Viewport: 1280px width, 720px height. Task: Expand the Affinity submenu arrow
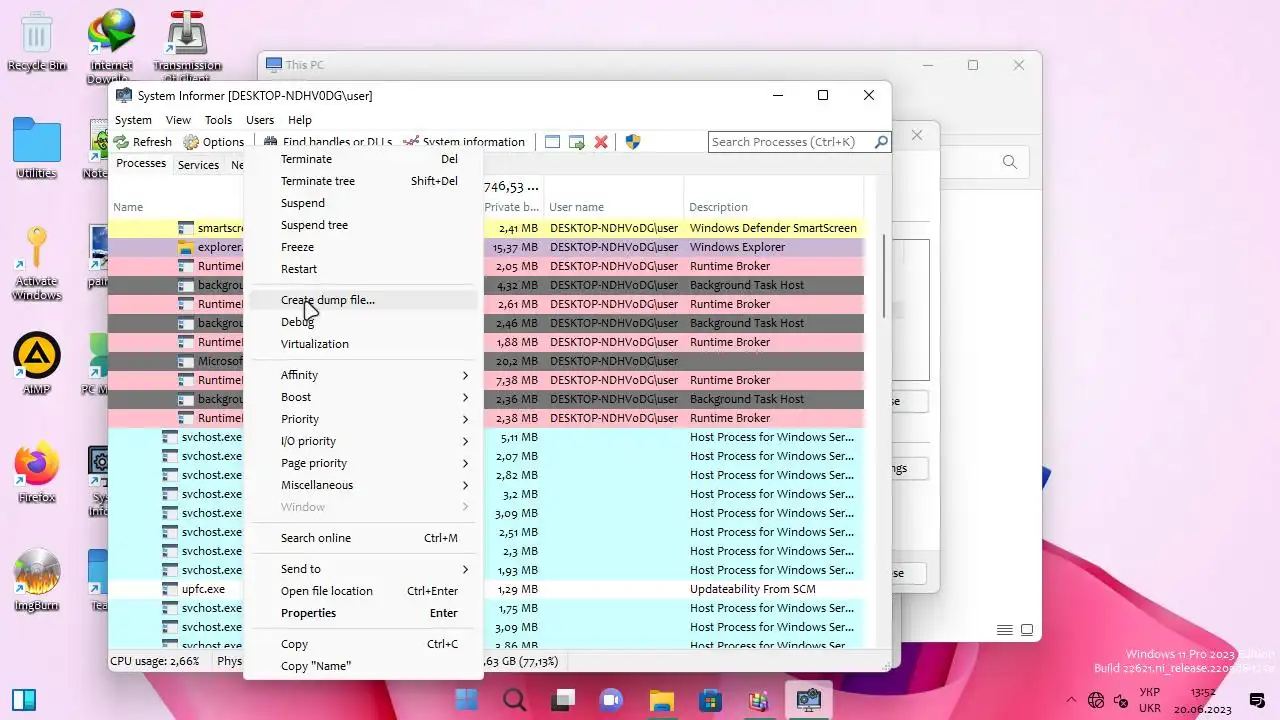465,375
